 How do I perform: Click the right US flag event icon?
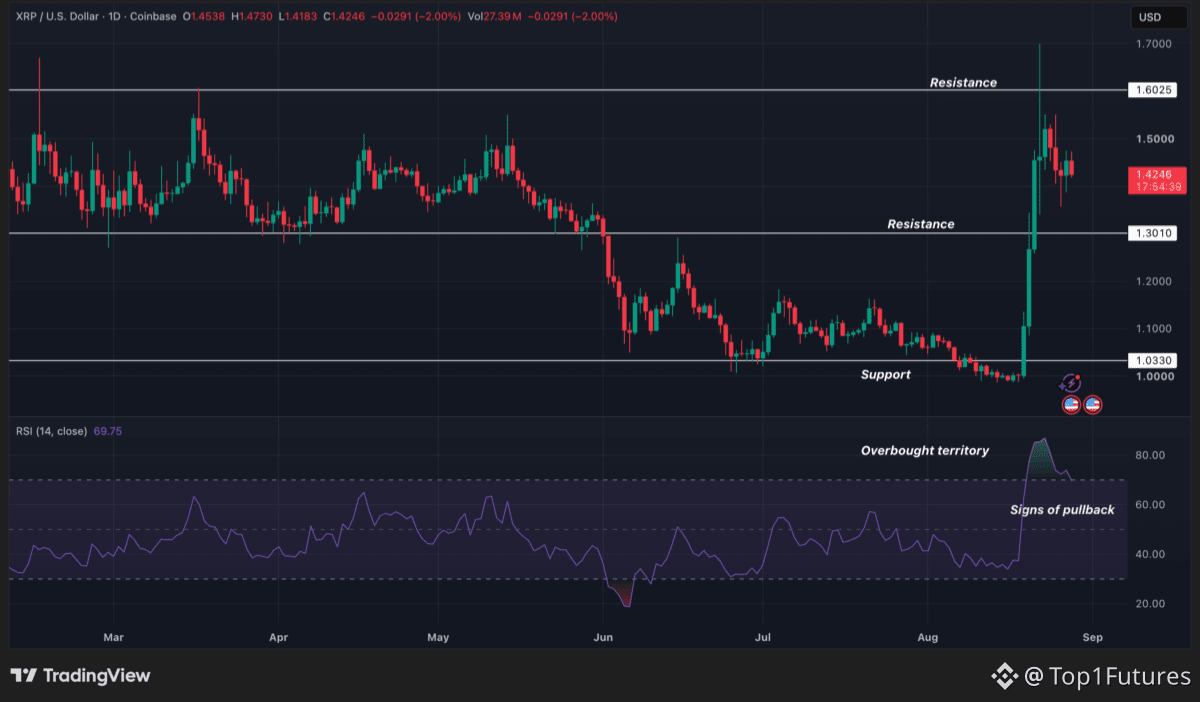[1092, 405]
